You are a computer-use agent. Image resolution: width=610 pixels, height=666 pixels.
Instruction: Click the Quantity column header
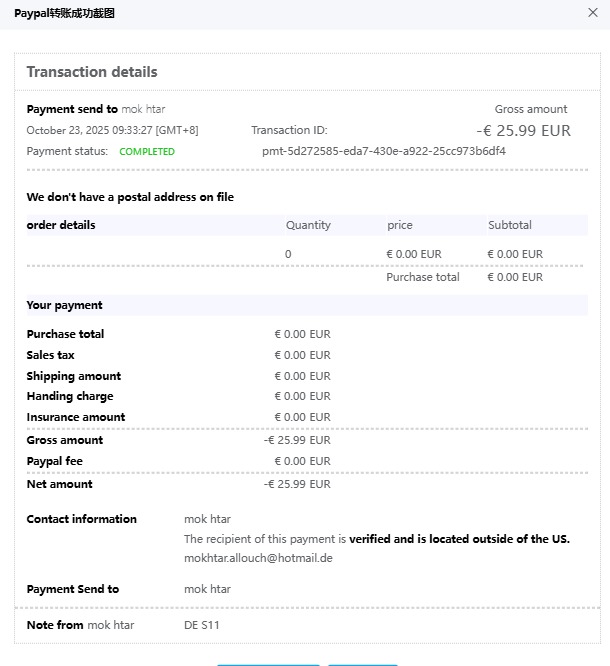point(308,225)
